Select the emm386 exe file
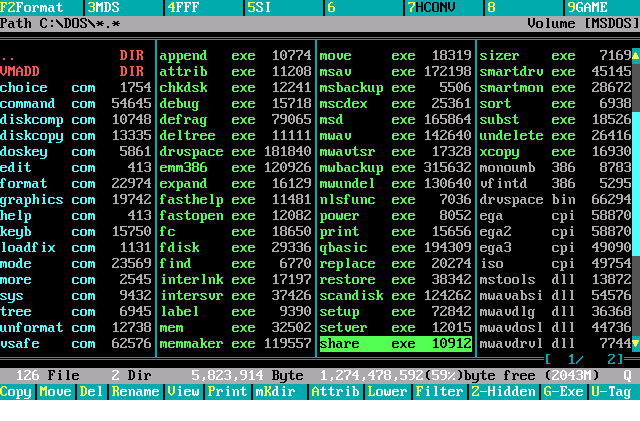 click(x=236, y=167)
